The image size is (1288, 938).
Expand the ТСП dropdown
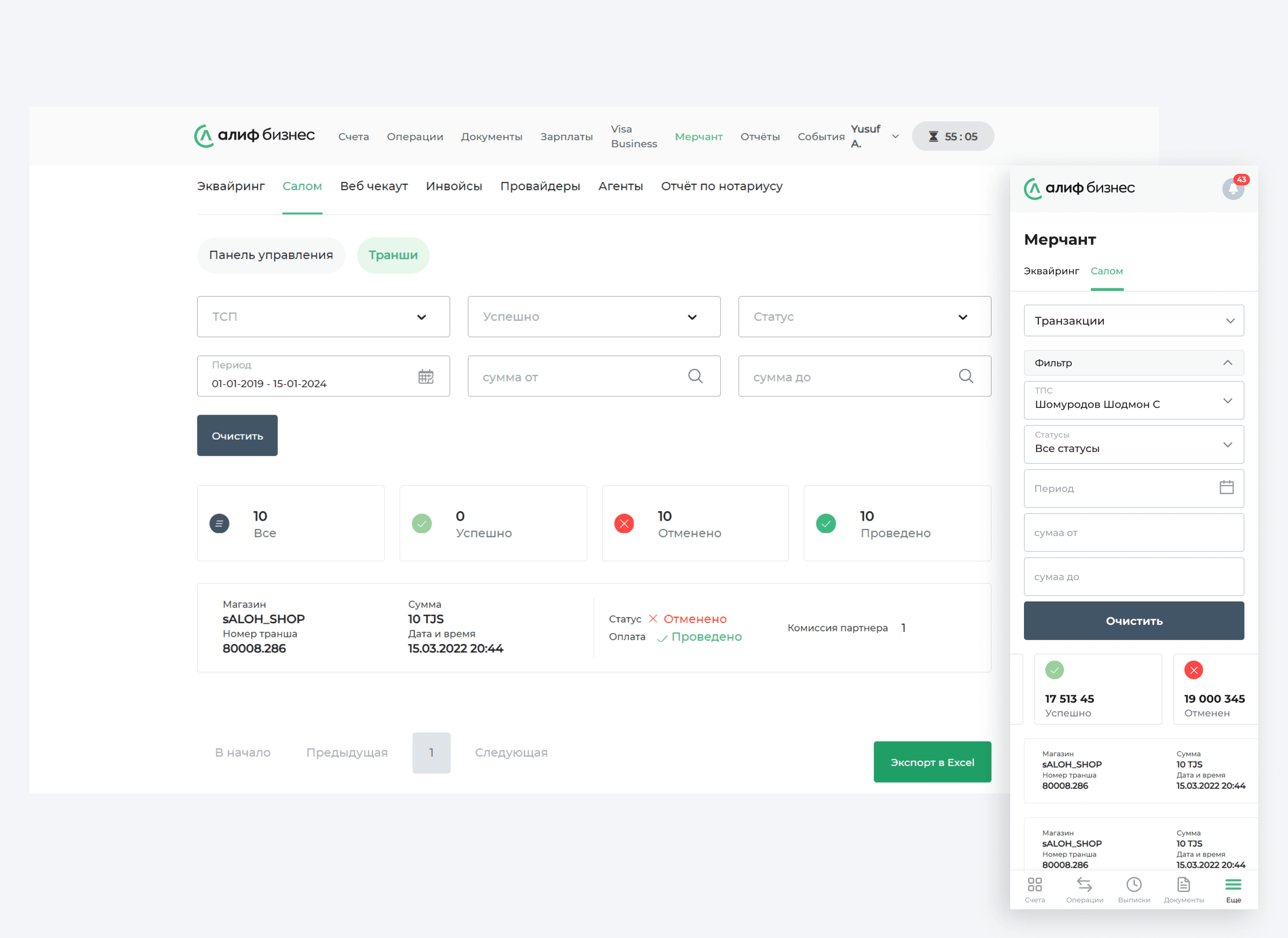click(323, 317)
